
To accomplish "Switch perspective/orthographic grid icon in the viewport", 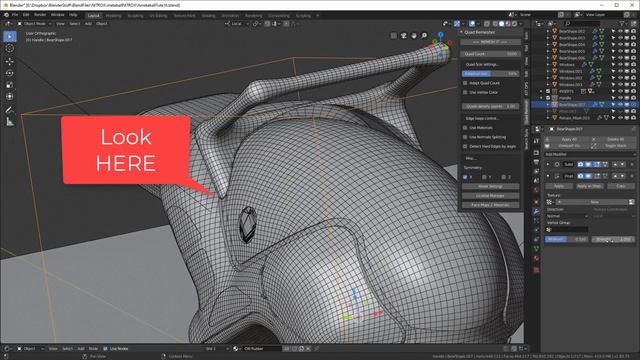I will [x=393, y=36].
